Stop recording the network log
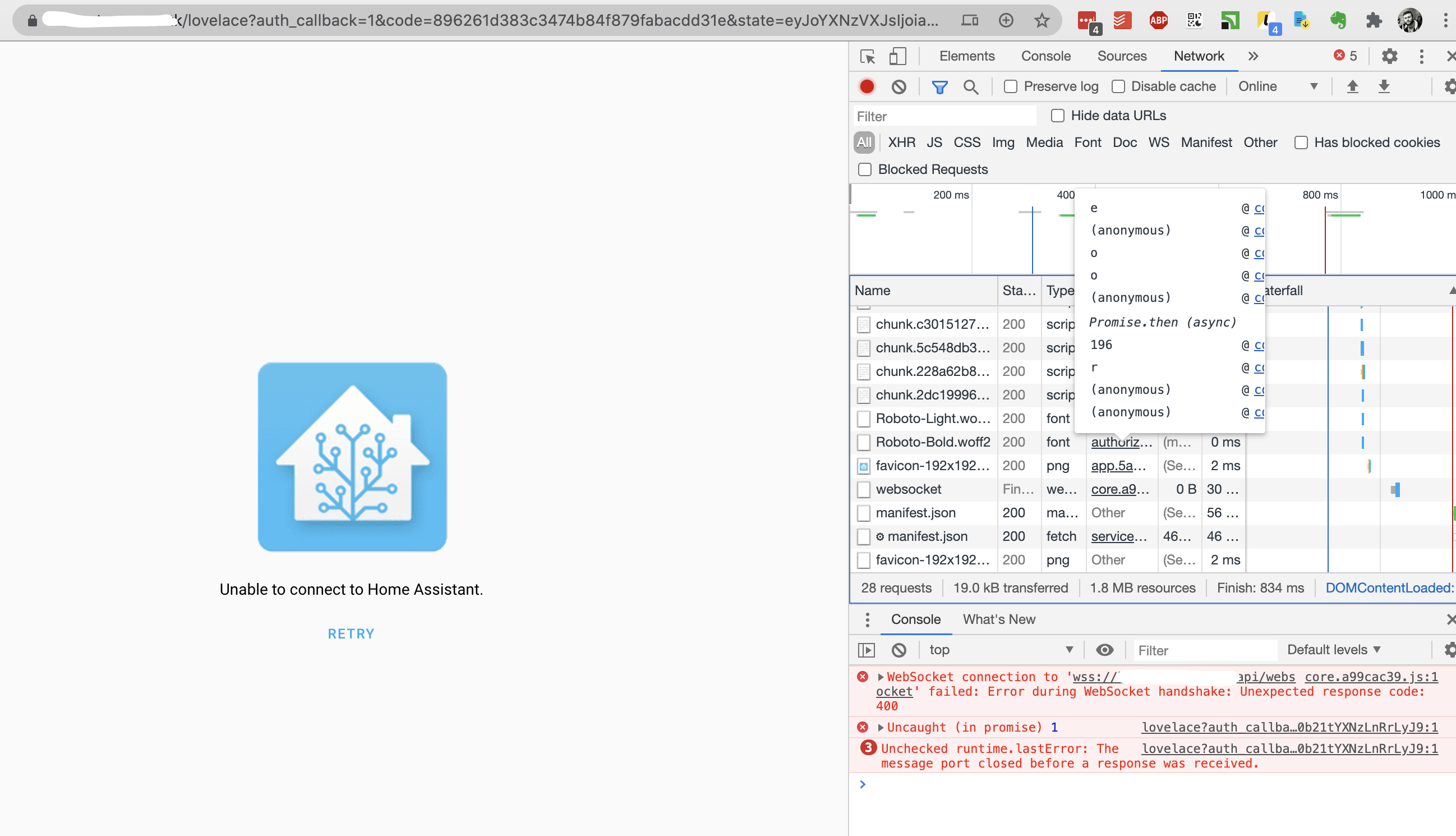The width and height of the screenshot is (1456, 836). click(x=867, y=87)
